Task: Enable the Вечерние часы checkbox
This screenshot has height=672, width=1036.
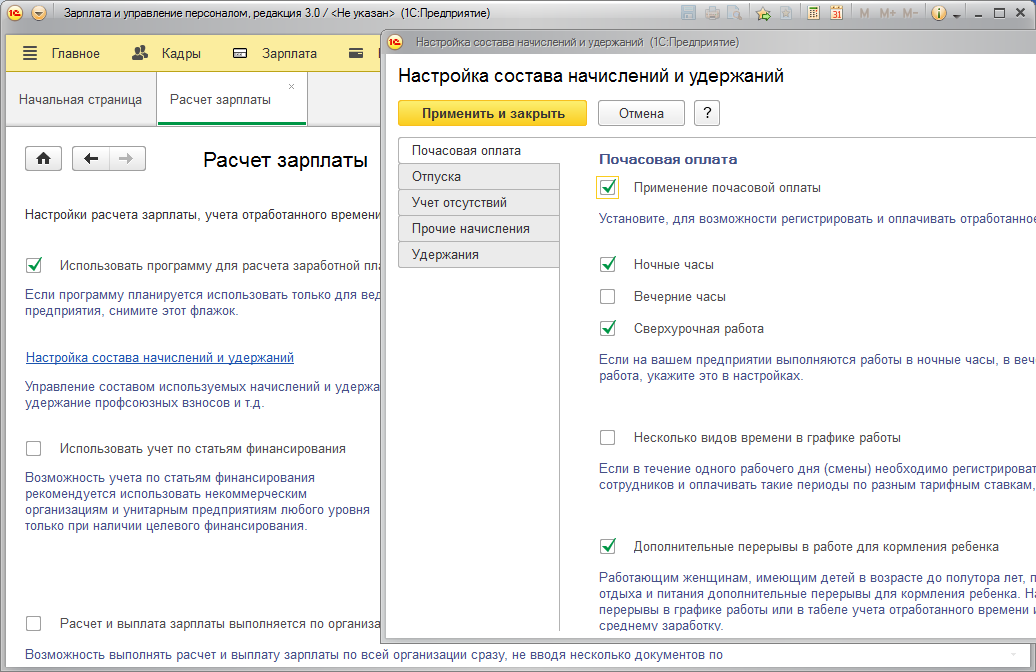Action: (x=608, y=297)
